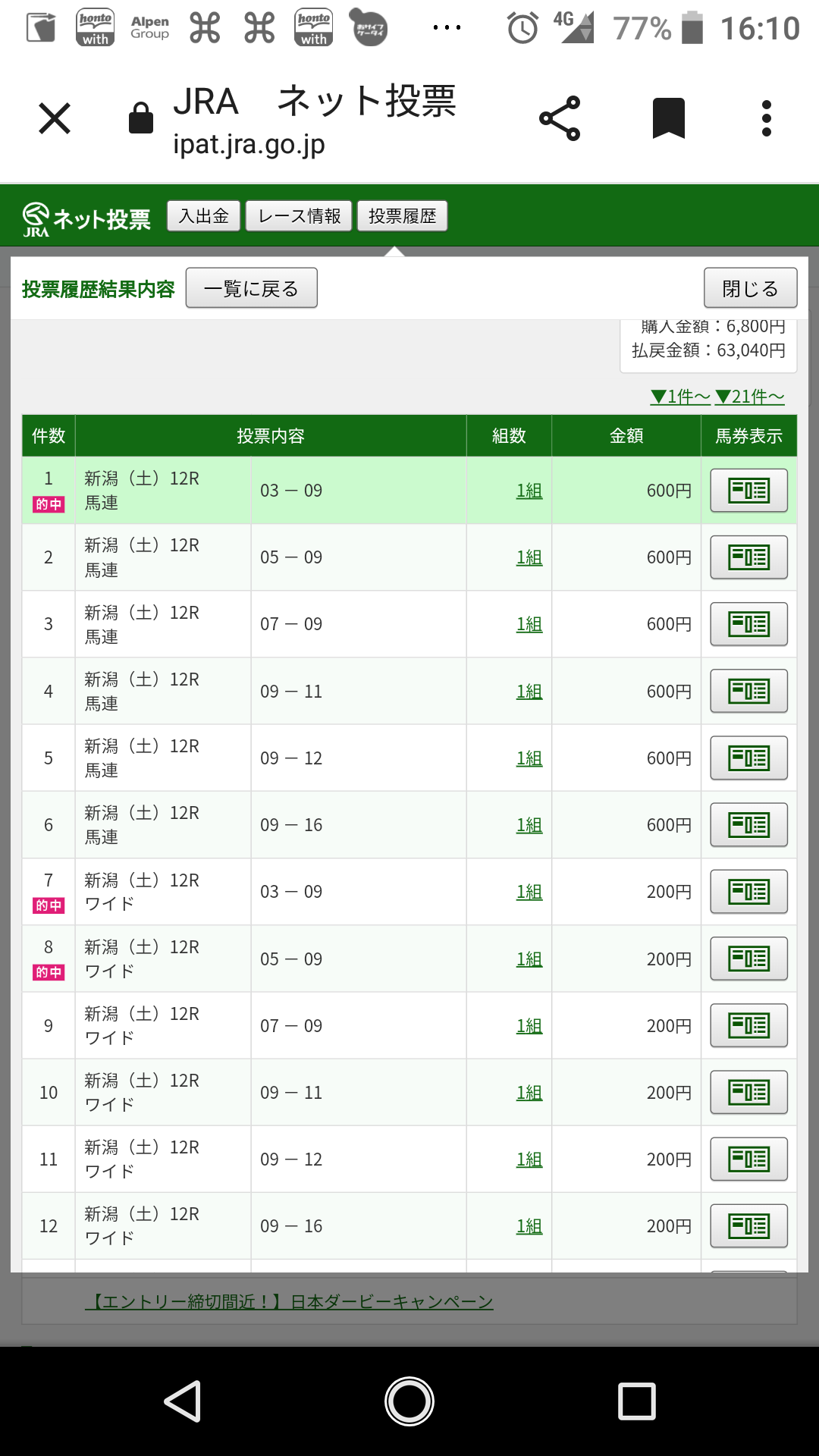Switch to レース情報 tab
The width and height of the screenshot is (819, 1456).
pyautogui.click(x=299, y=216)
